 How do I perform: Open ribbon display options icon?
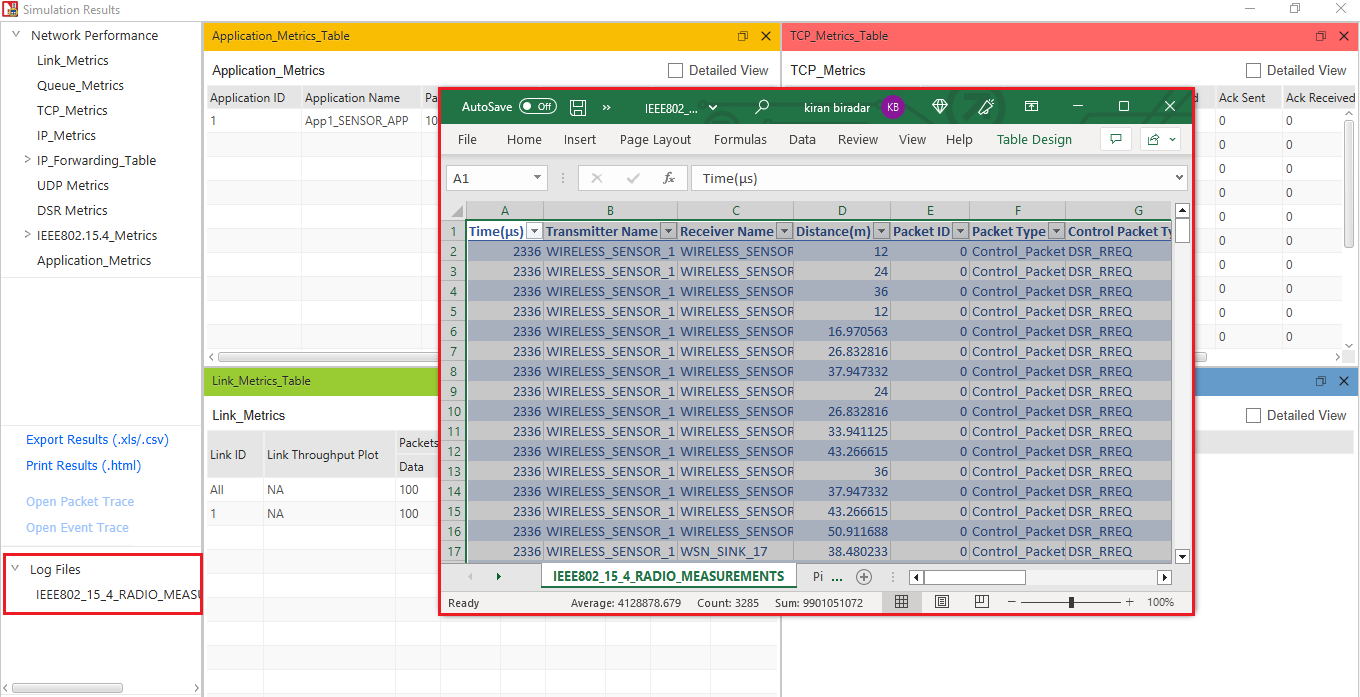[1031, 107]
